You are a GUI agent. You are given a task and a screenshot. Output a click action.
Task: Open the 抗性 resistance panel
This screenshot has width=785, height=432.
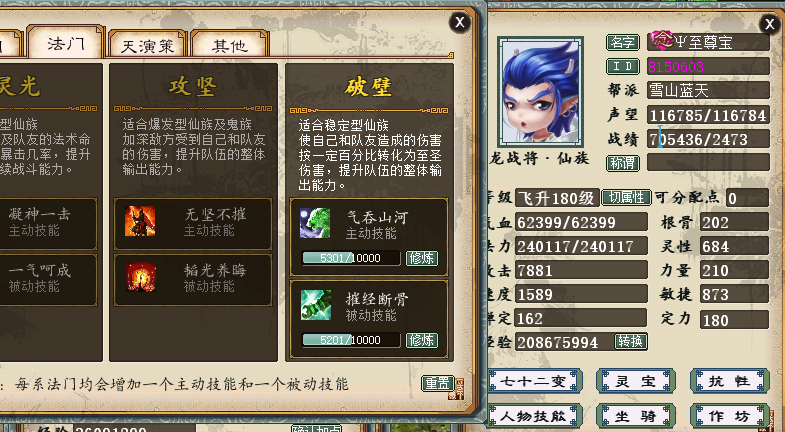pos(729,381)
